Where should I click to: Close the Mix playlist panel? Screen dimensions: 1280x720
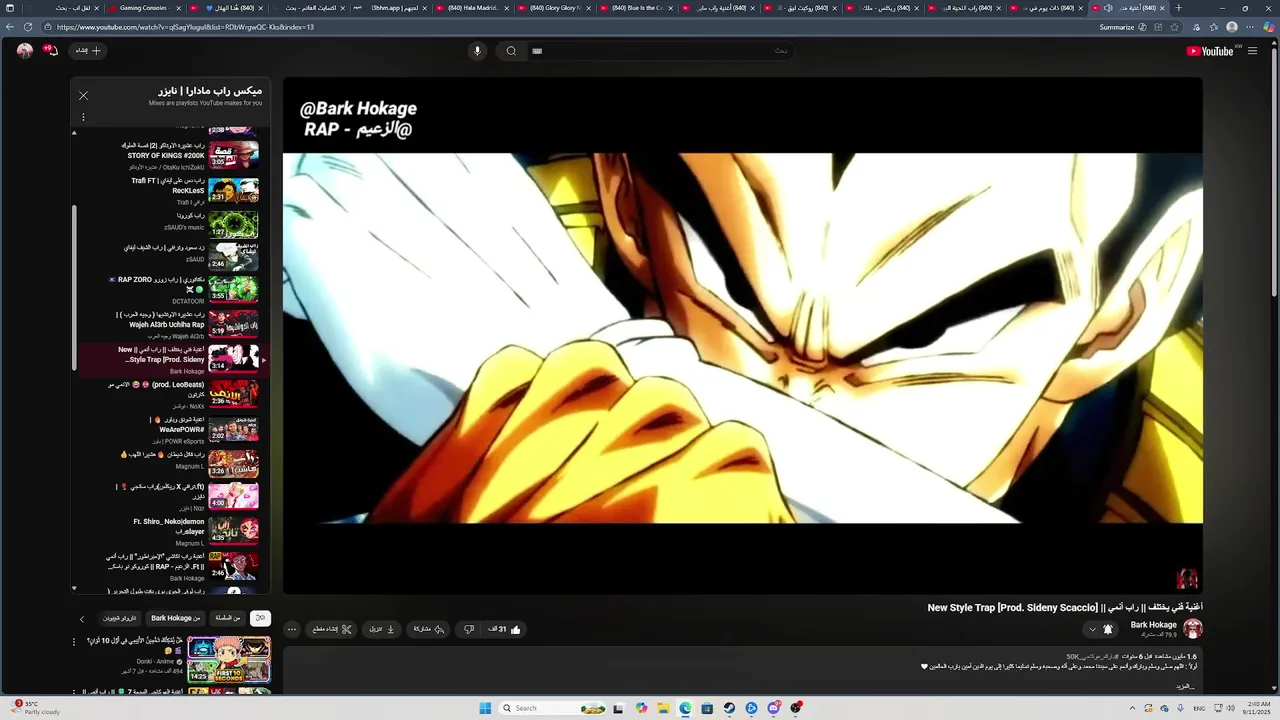83,96
